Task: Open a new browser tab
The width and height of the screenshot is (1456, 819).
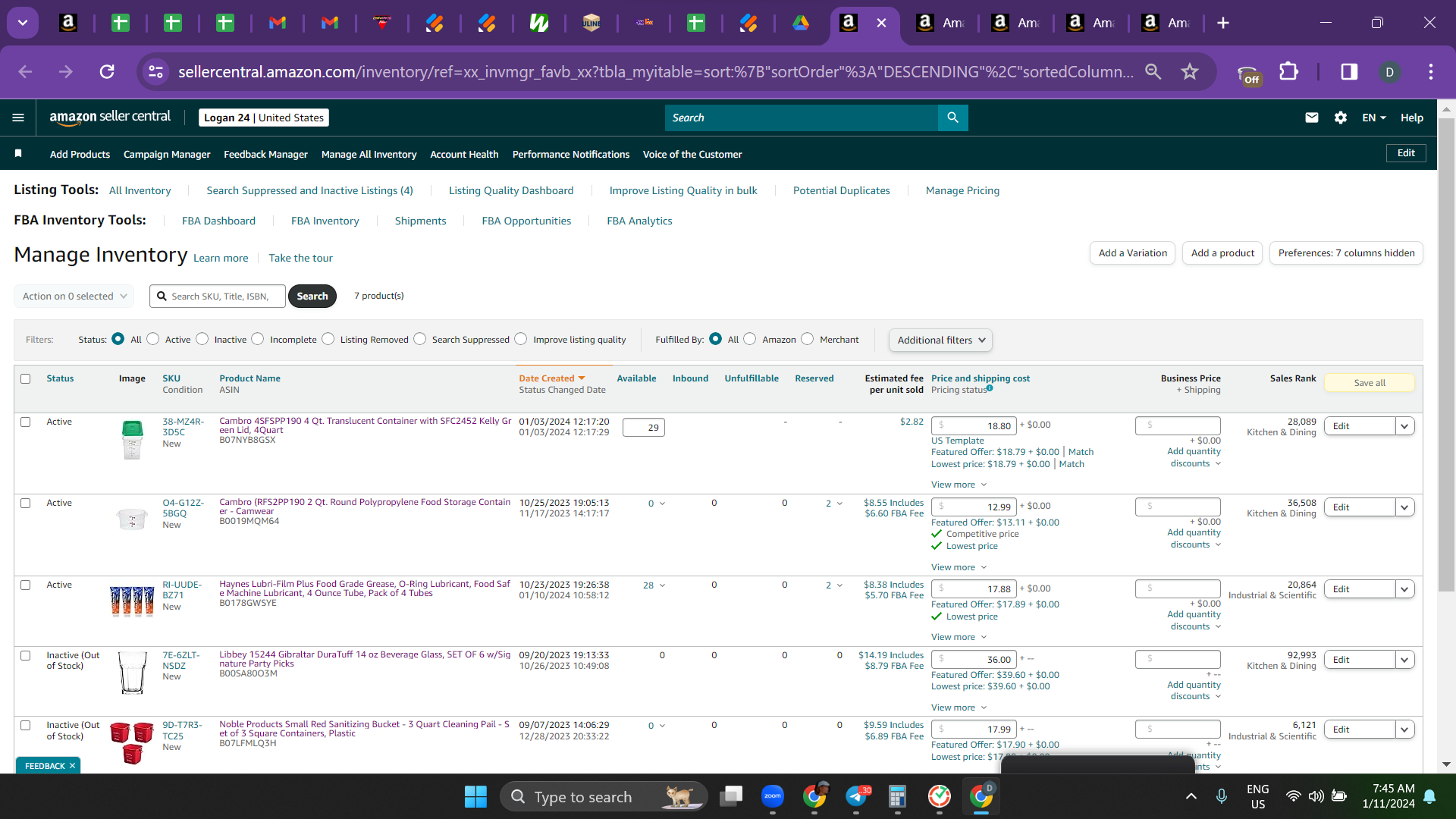Action: click(x=1223, y=23)
